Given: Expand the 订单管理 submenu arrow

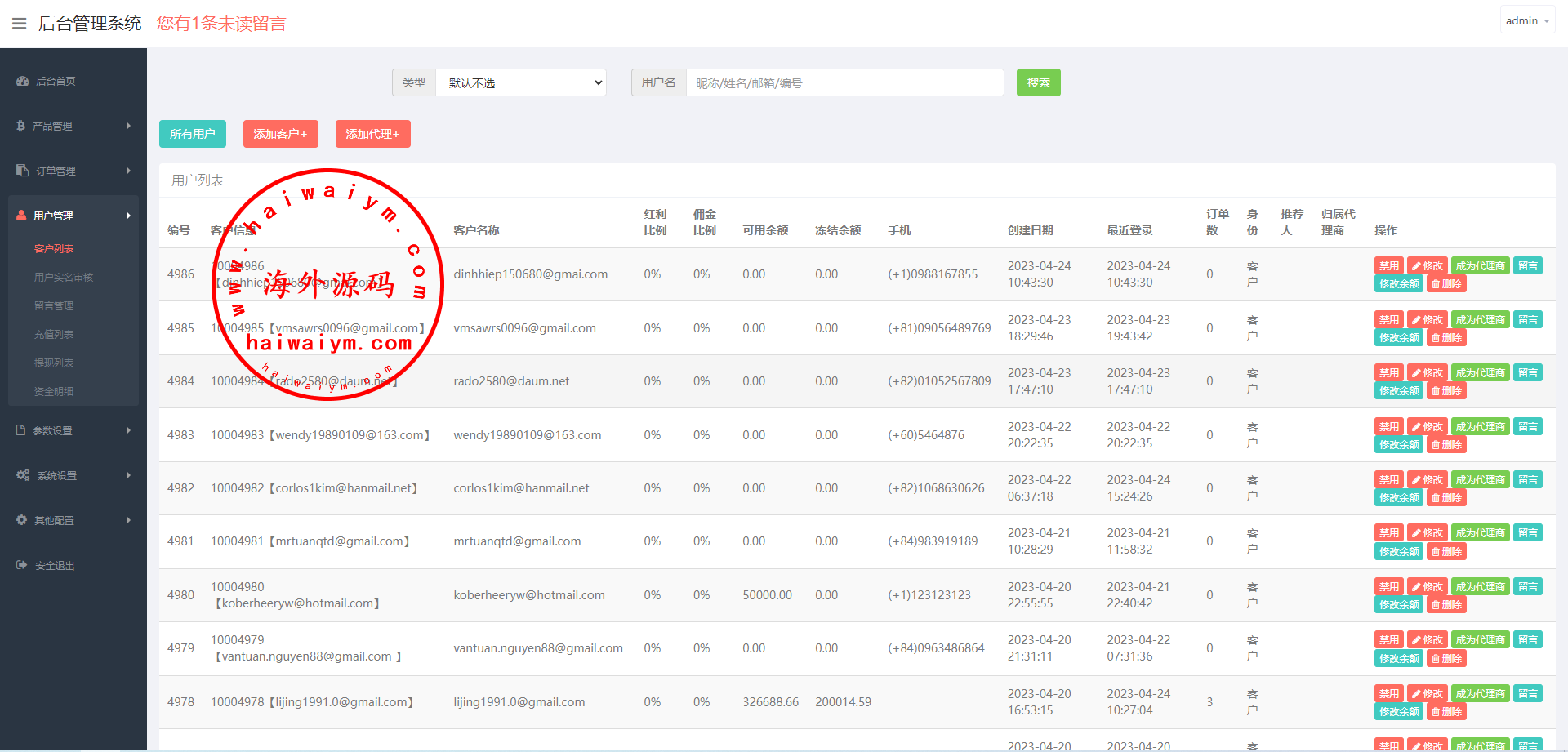Looking at the screenshot, I should coord(129,171).
